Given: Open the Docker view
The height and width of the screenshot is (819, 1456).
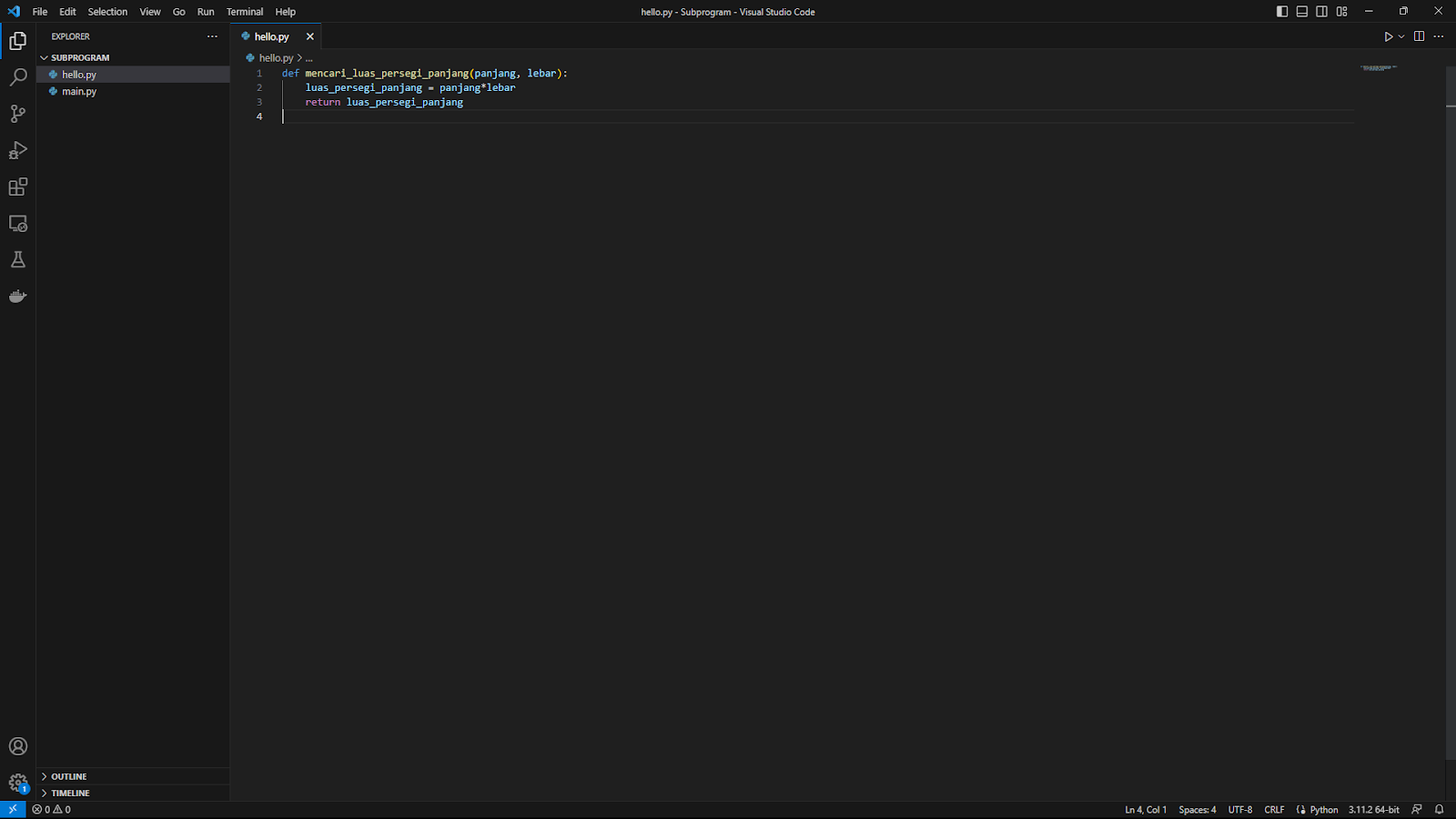Looking at the screenshot, I should pos(18,297).
